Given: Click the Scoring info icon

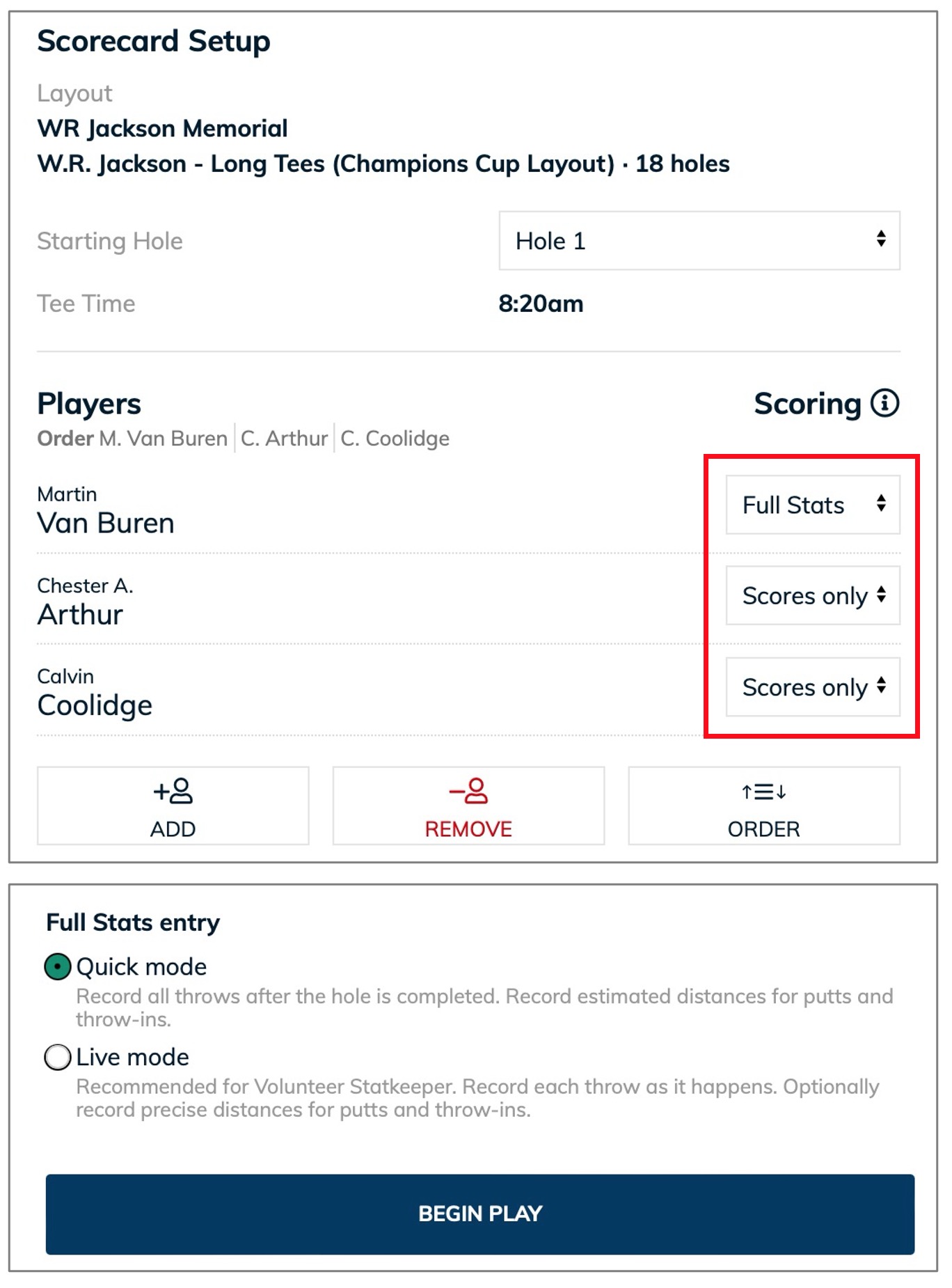Looking at the screenshot, I should 884,403.
